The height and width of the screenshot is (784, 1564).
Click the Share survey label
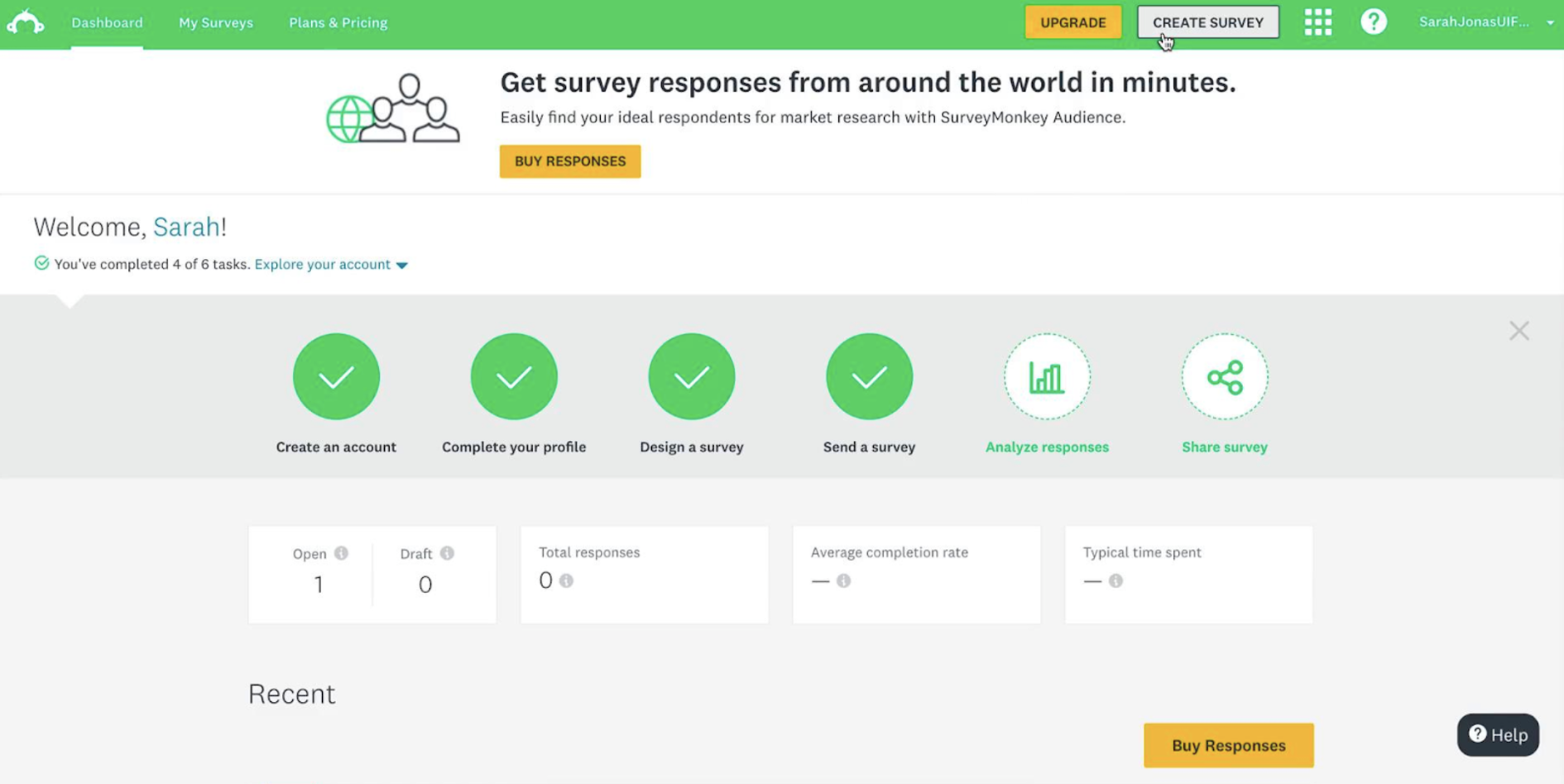[x=1225, y=447]
